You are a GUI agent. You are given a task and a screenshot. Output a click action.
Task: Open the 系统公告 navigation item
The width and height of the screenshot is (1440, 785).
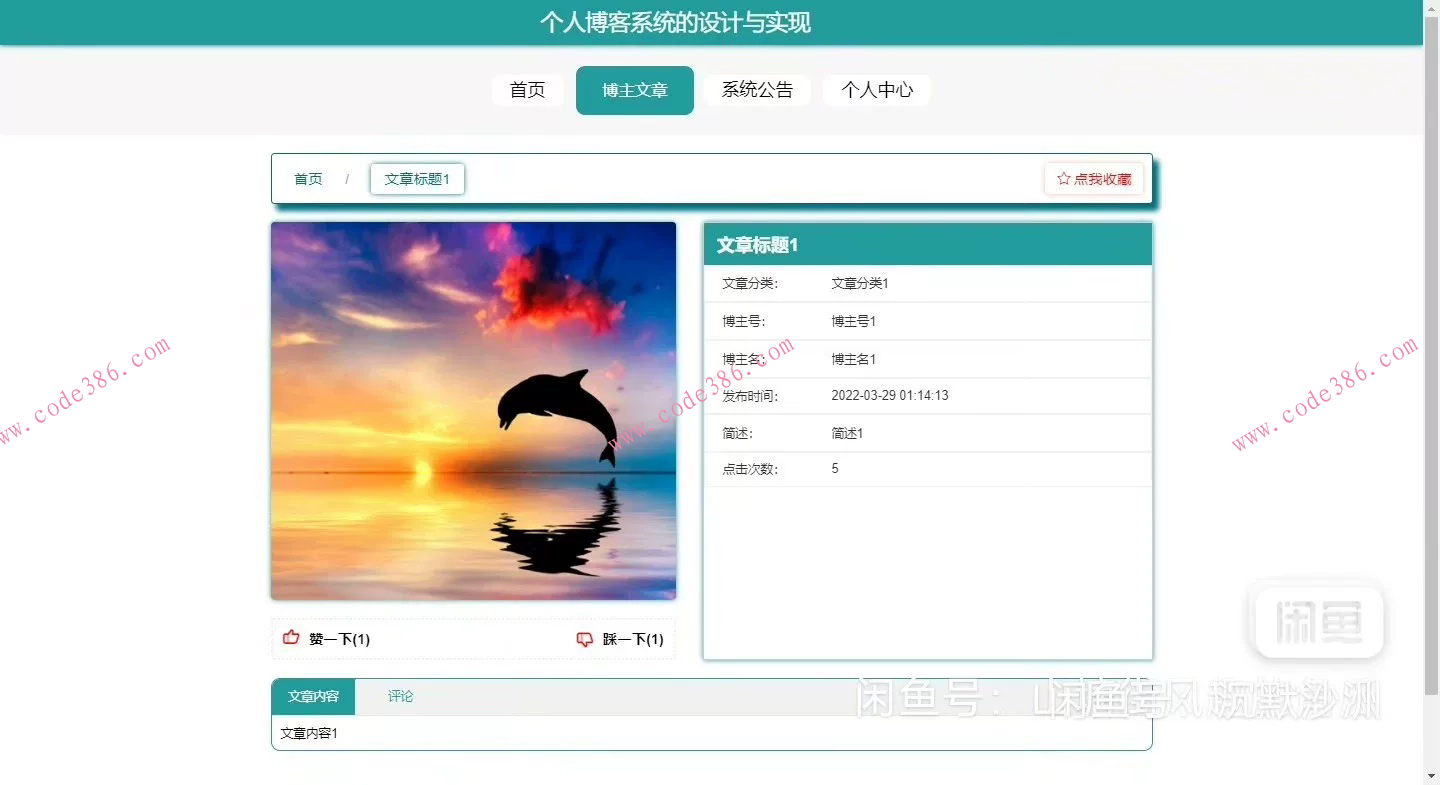tap(757, 90)
